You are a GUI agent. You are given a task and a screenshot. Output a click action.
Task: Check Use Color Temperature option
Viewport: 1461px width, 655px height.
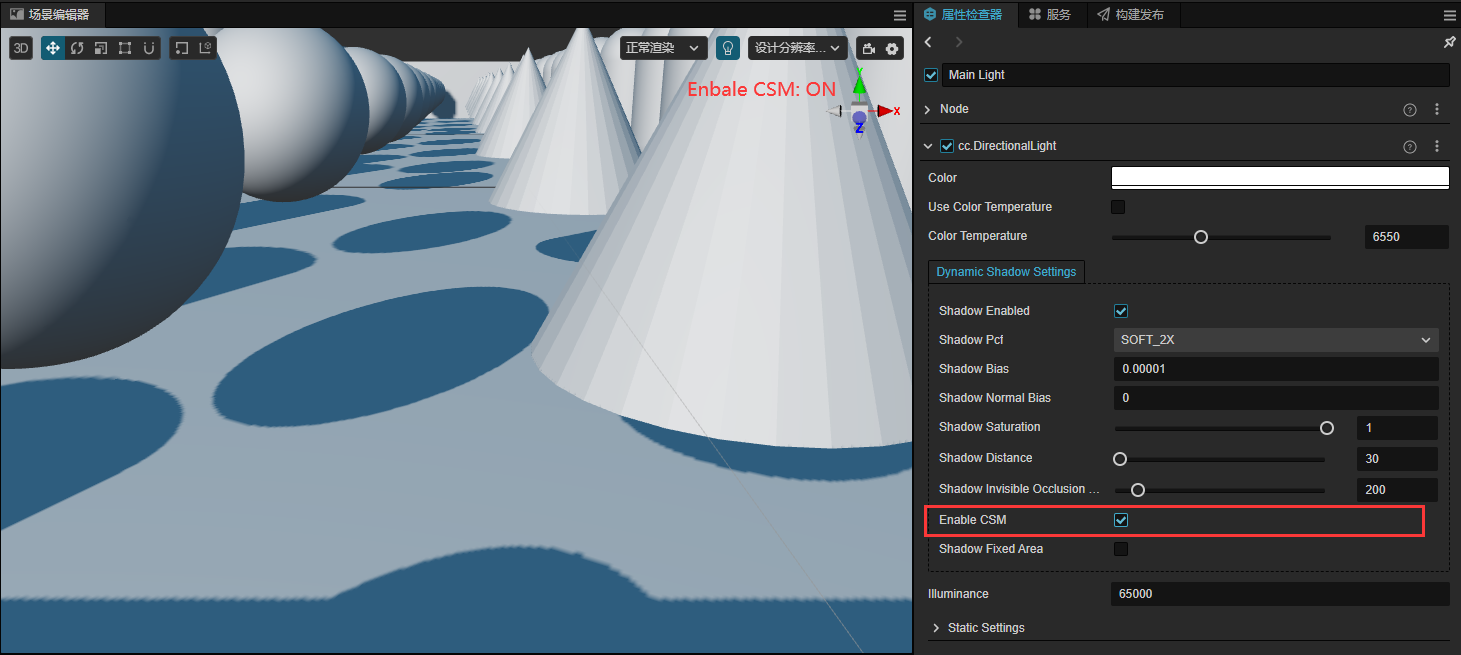(1118, 207)
